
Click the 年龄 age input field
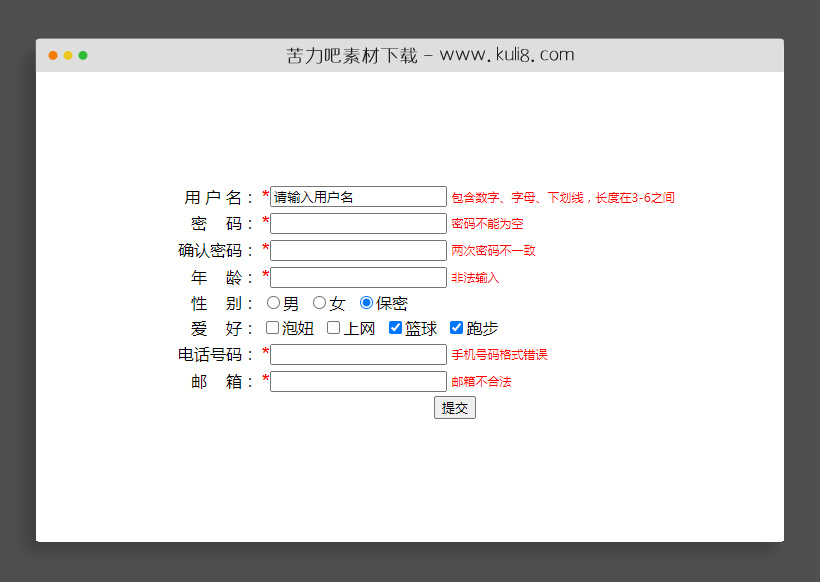pos(357,277)
